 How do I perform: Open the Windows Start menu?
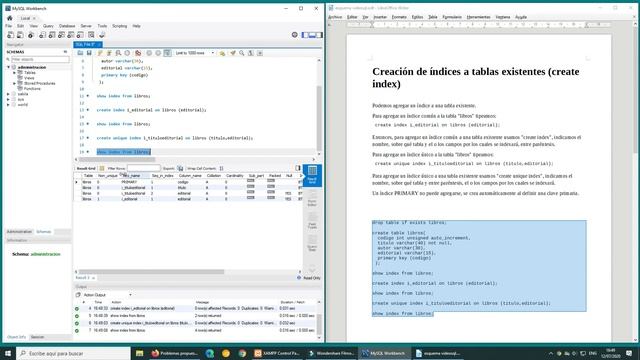pyautogui.click(x=8, y=353)
